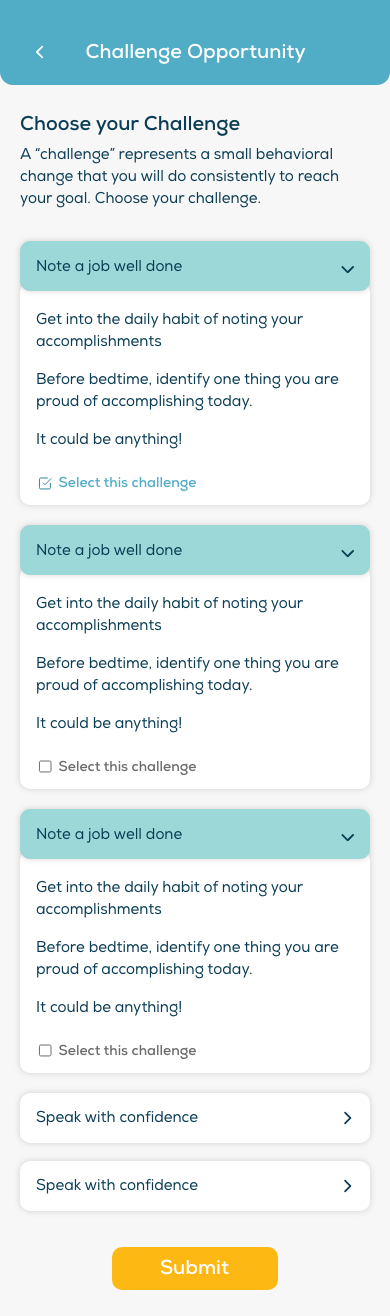Expand the first 'Speak with confidence' arrow icon
Screen dimensions: 390x1316
pyautogui.click(x=347, y=1118)
